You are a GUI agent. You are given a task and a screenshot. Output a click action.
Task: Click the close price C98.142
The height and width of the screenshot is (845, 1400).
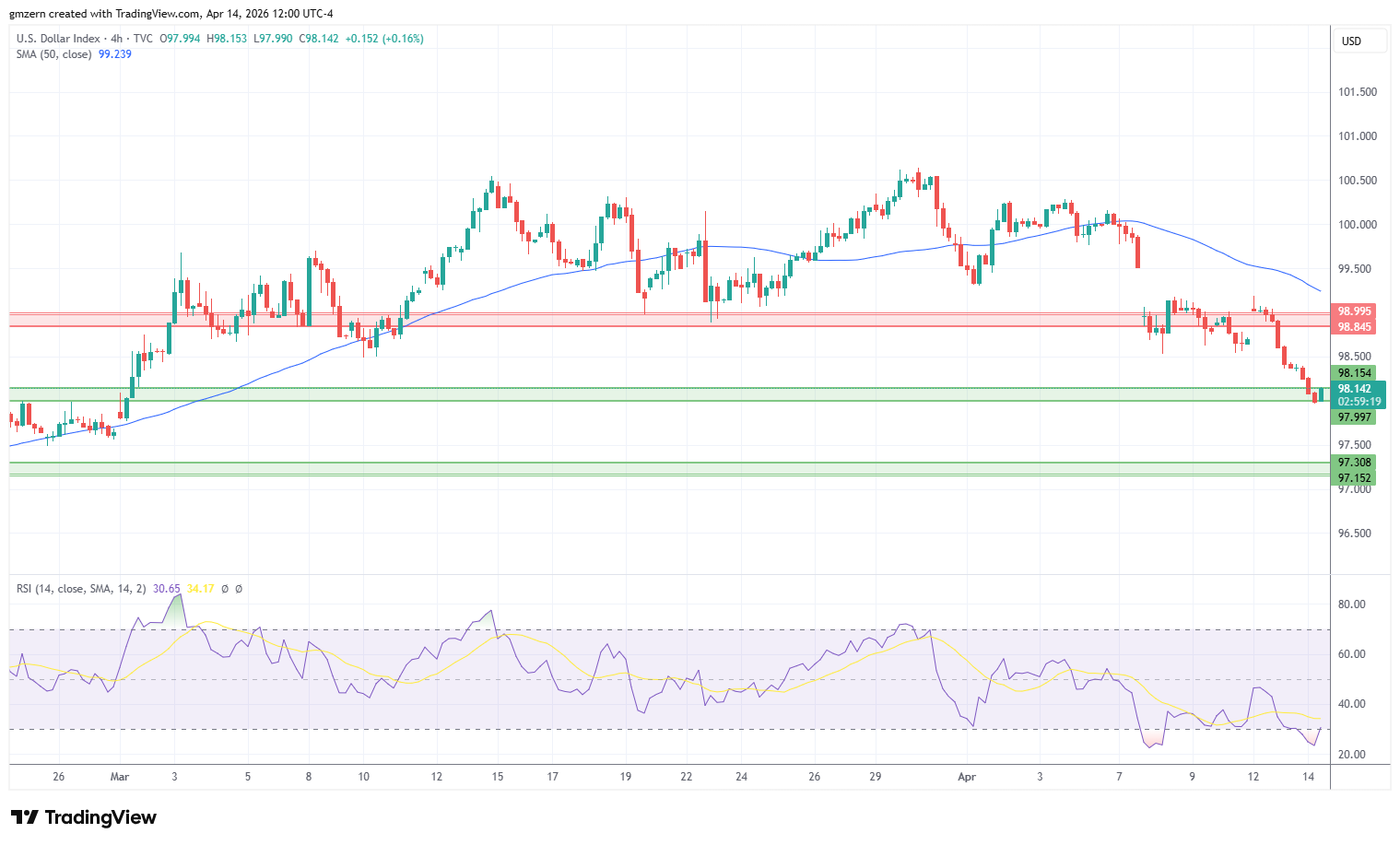click(x=319, y=39)
